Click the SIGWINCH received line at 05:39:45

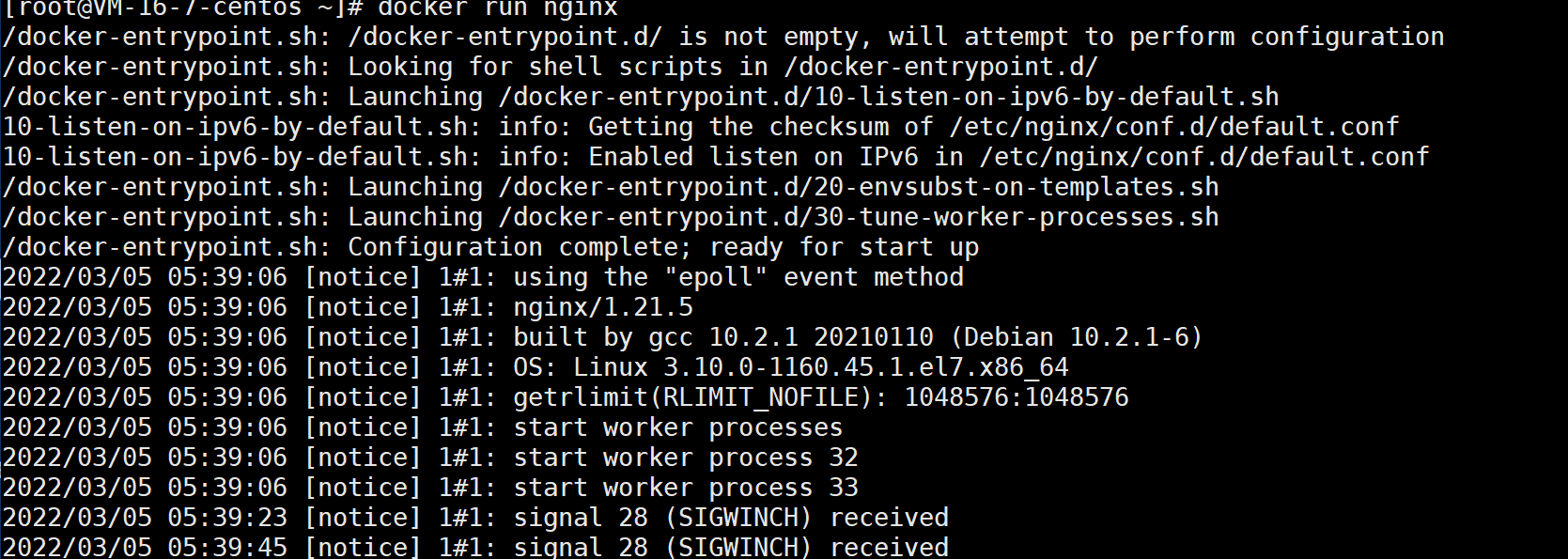[x=475, y=547]
